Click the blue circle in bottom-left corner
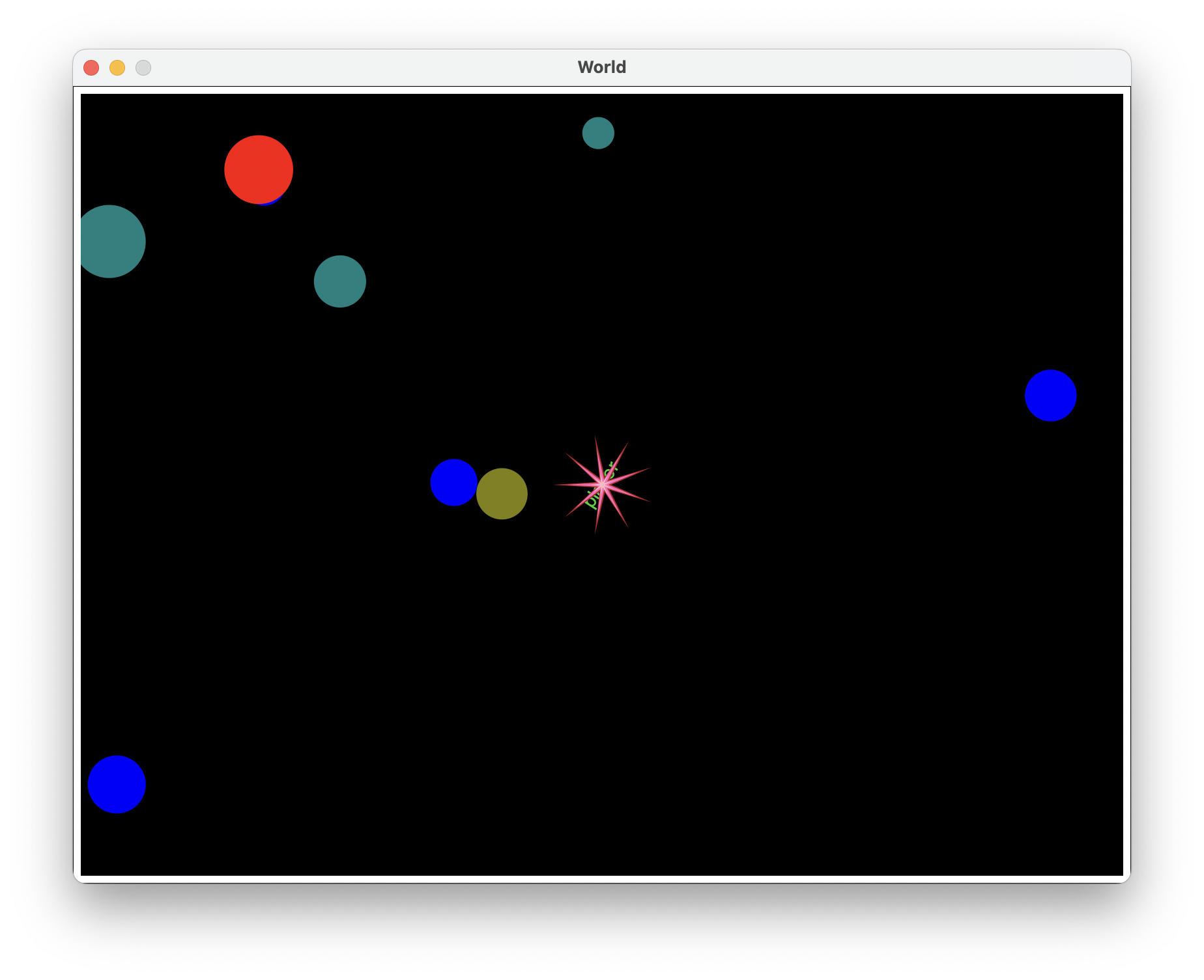Viewport: 1204px width, 980px height. tap(117, 785)
